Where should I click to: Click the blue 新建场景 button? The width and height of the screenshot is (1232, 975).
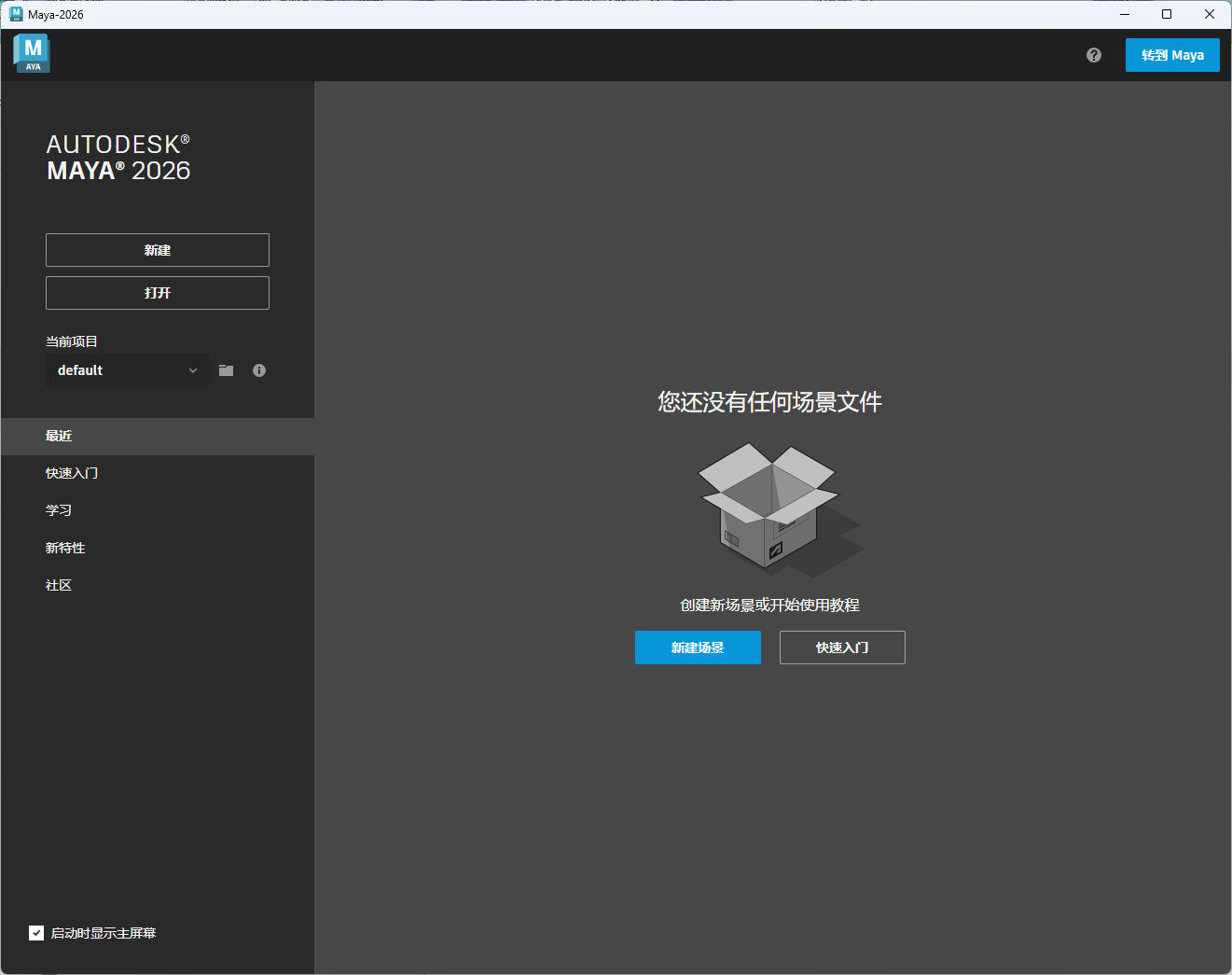(698, 648)
